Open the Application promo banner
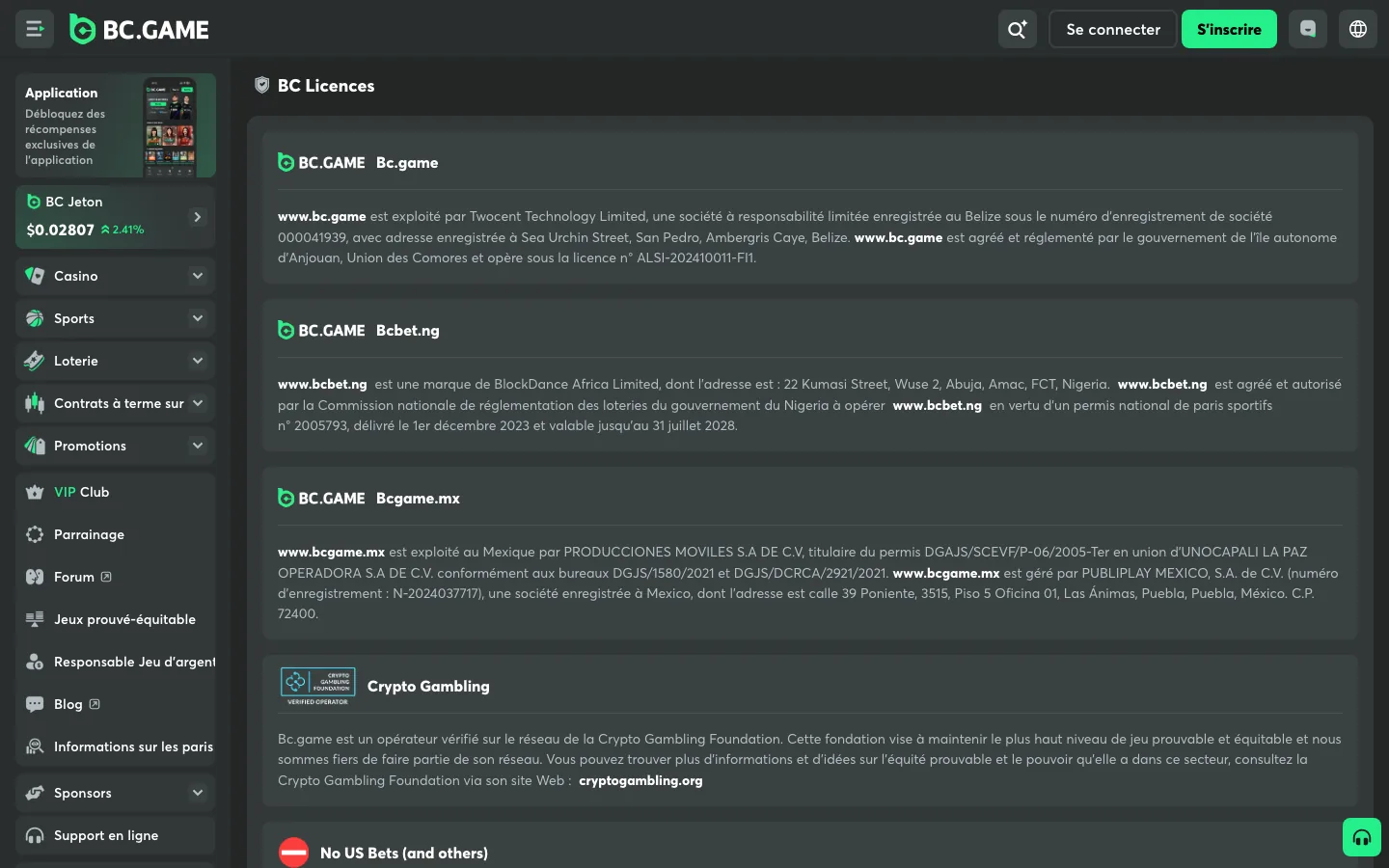This screenshot has height=868, width=1389. click(116, 125)
